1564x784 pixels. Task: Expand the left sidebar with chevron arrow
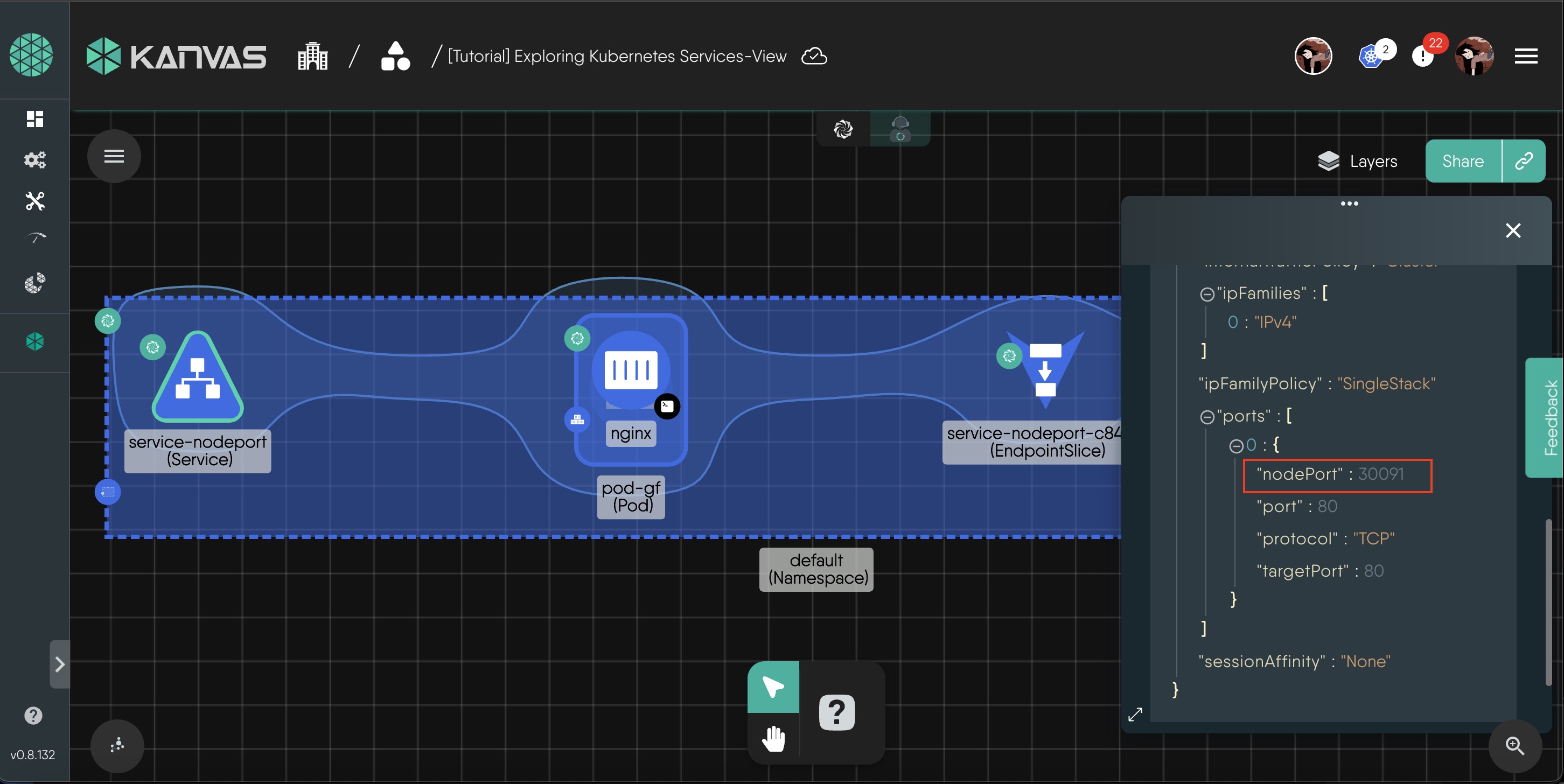tap(59, 664)
